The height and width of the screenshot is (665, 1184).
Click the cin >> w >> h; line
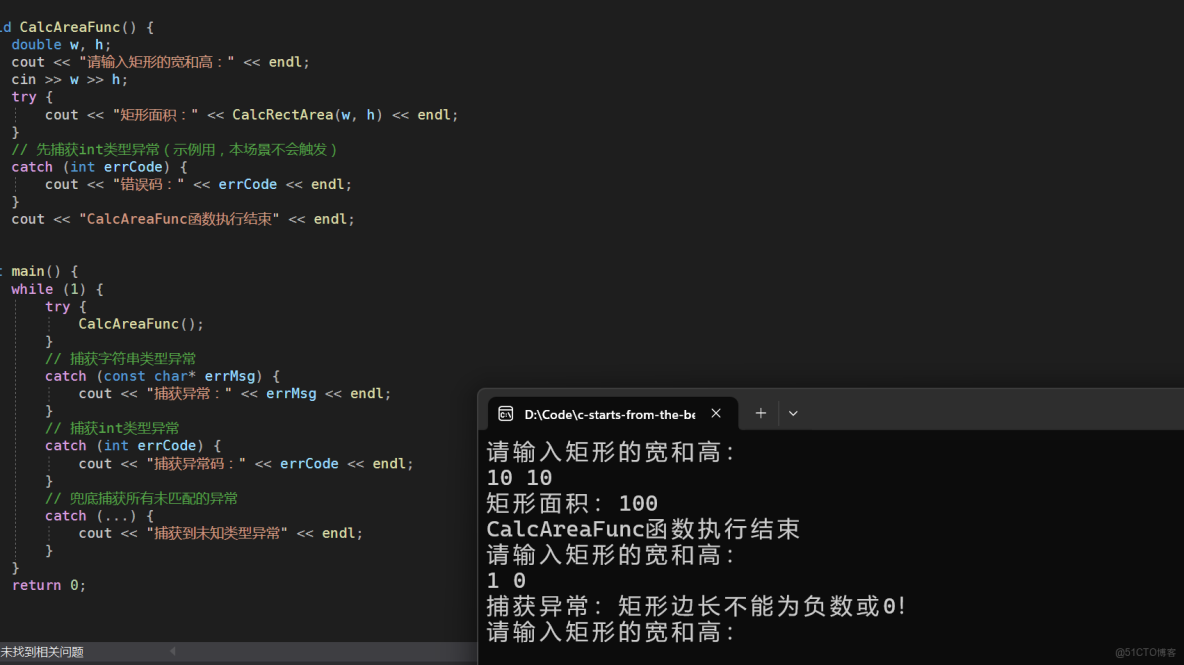click(66, 79)
